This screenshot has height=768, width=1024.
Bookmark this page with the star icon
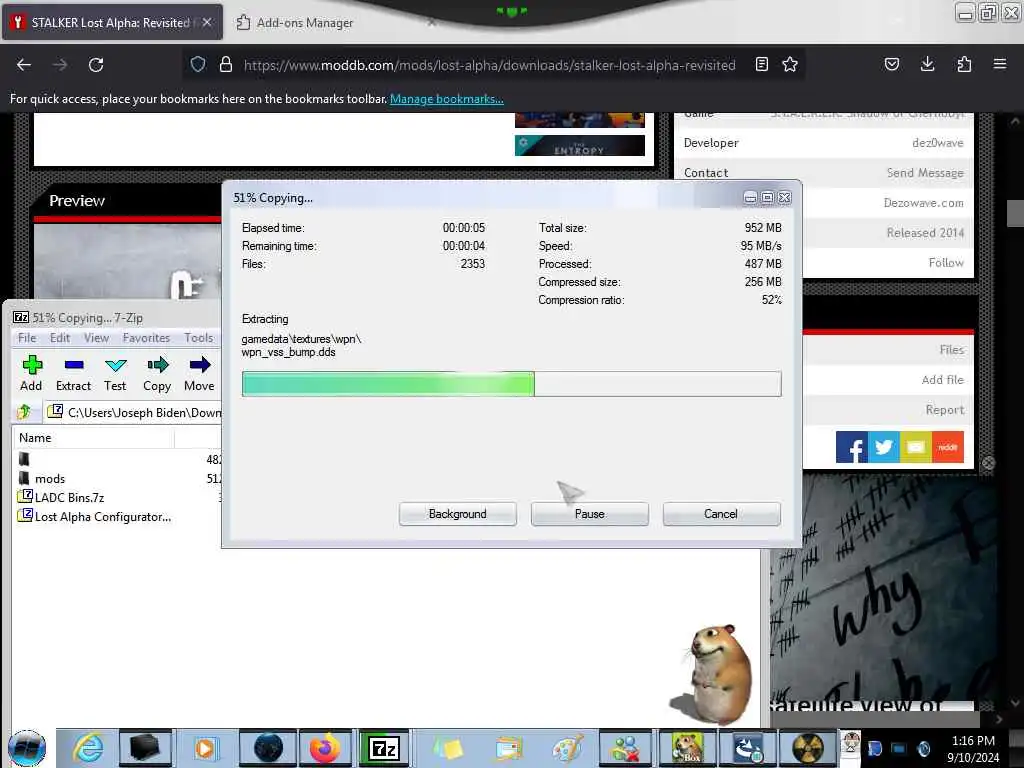(x=790, y=65)
